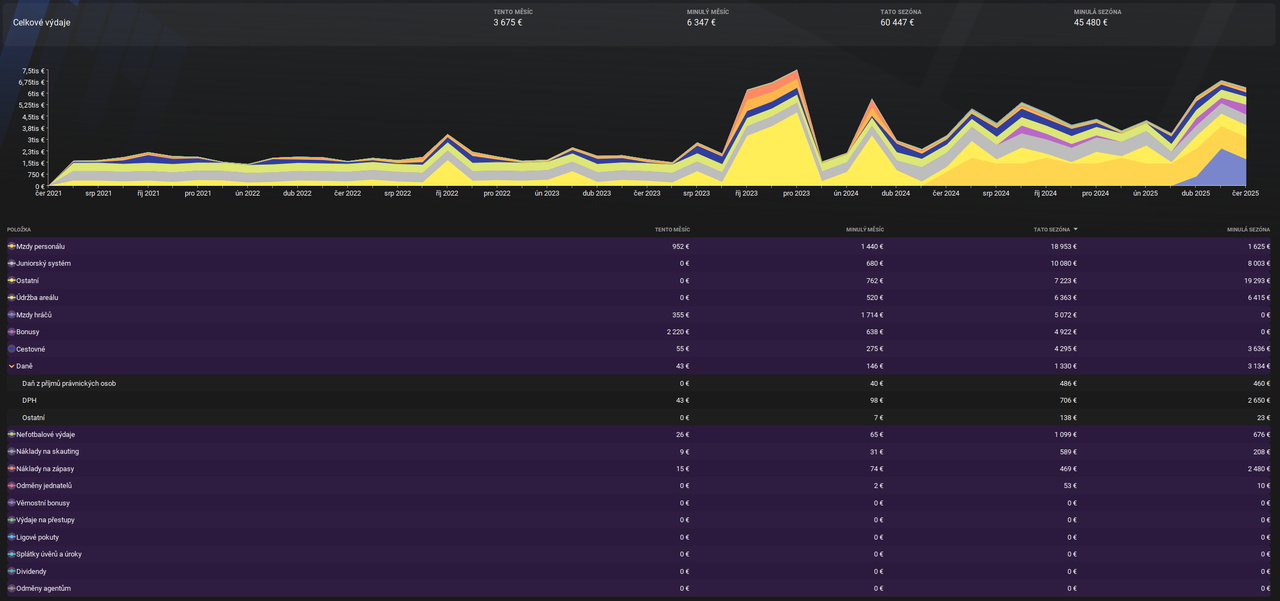This screenshot has height=601, width=1280.
Task: Click the purple marker next to Bonusy
Action: tap(11, 332)
